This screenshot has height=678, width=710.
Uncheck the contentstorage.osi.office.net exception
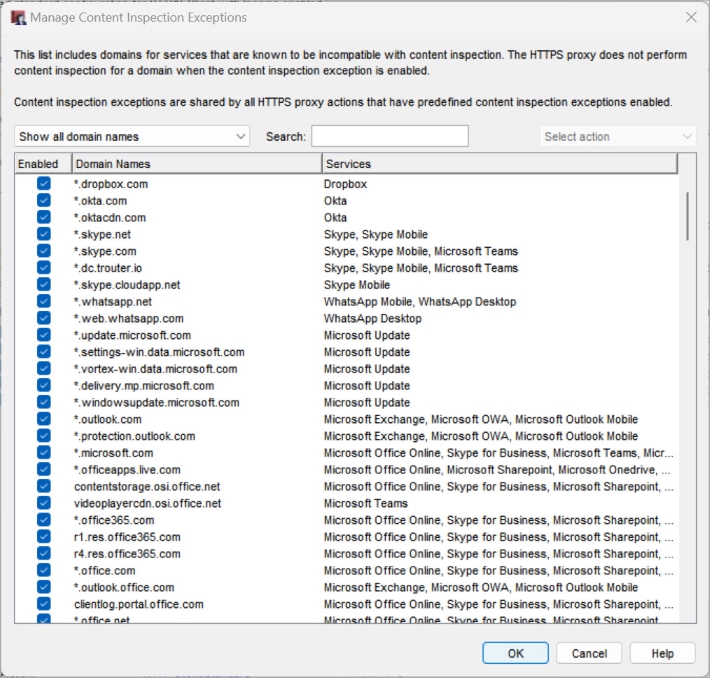(44, 486)
